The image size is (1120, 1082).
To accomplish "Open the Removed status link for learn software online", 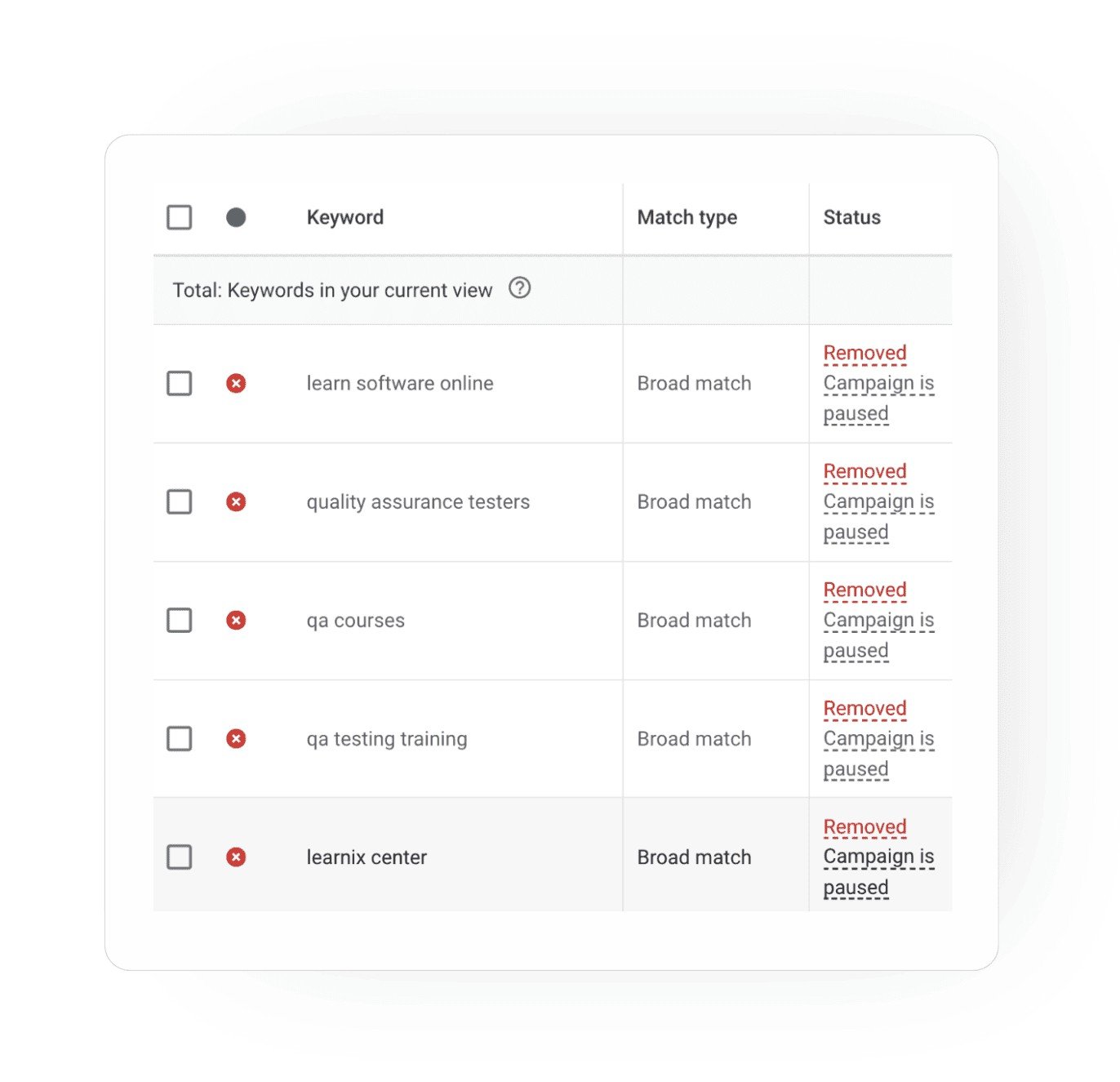I will tap(864, 353).
